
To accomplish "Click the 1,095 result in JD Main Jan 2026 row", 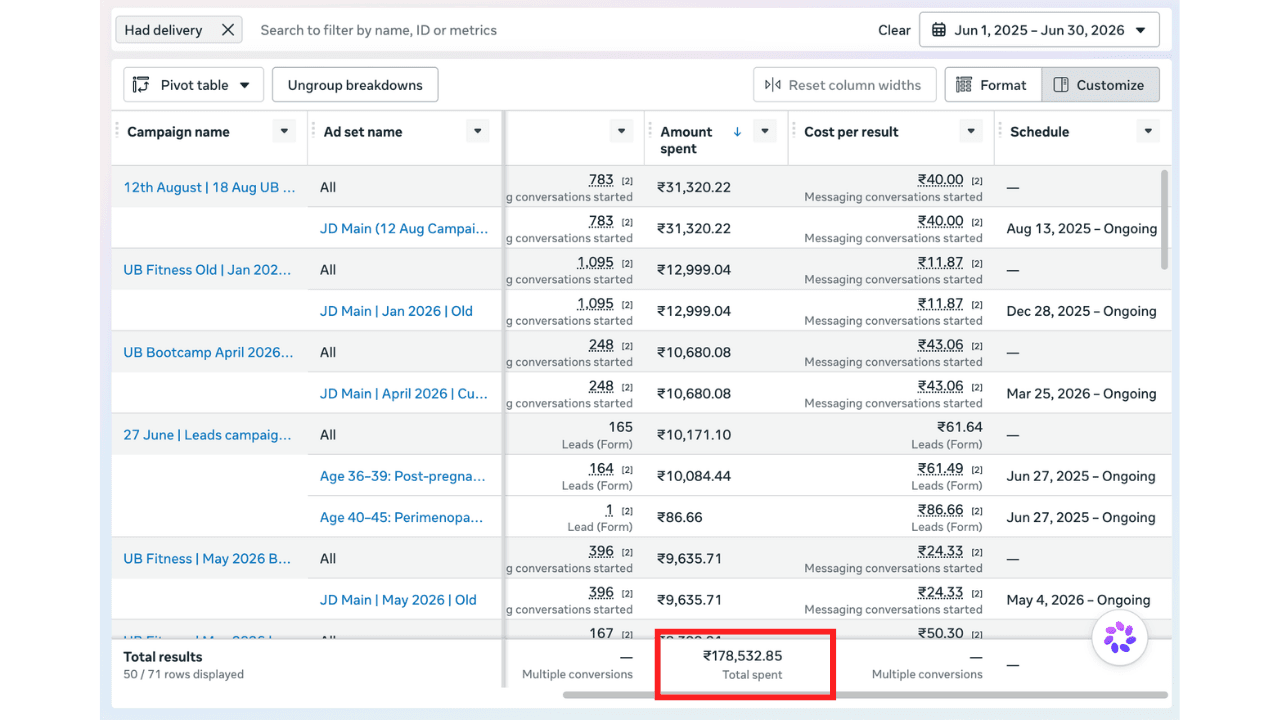I will coord(595,303).
